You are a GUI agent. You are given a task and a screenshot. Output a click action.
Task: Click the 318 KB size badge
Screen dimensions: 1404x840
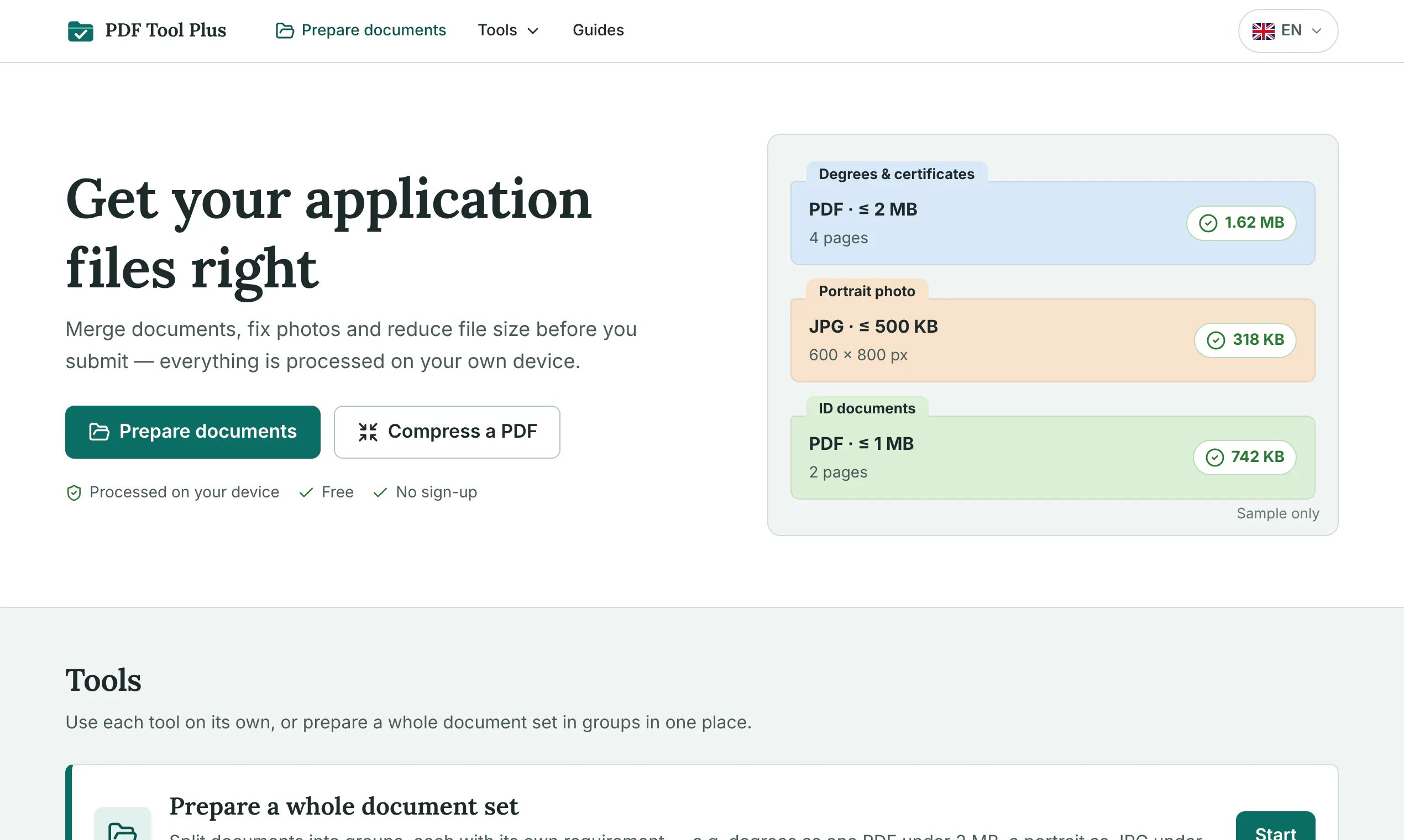pos(1245,340)
